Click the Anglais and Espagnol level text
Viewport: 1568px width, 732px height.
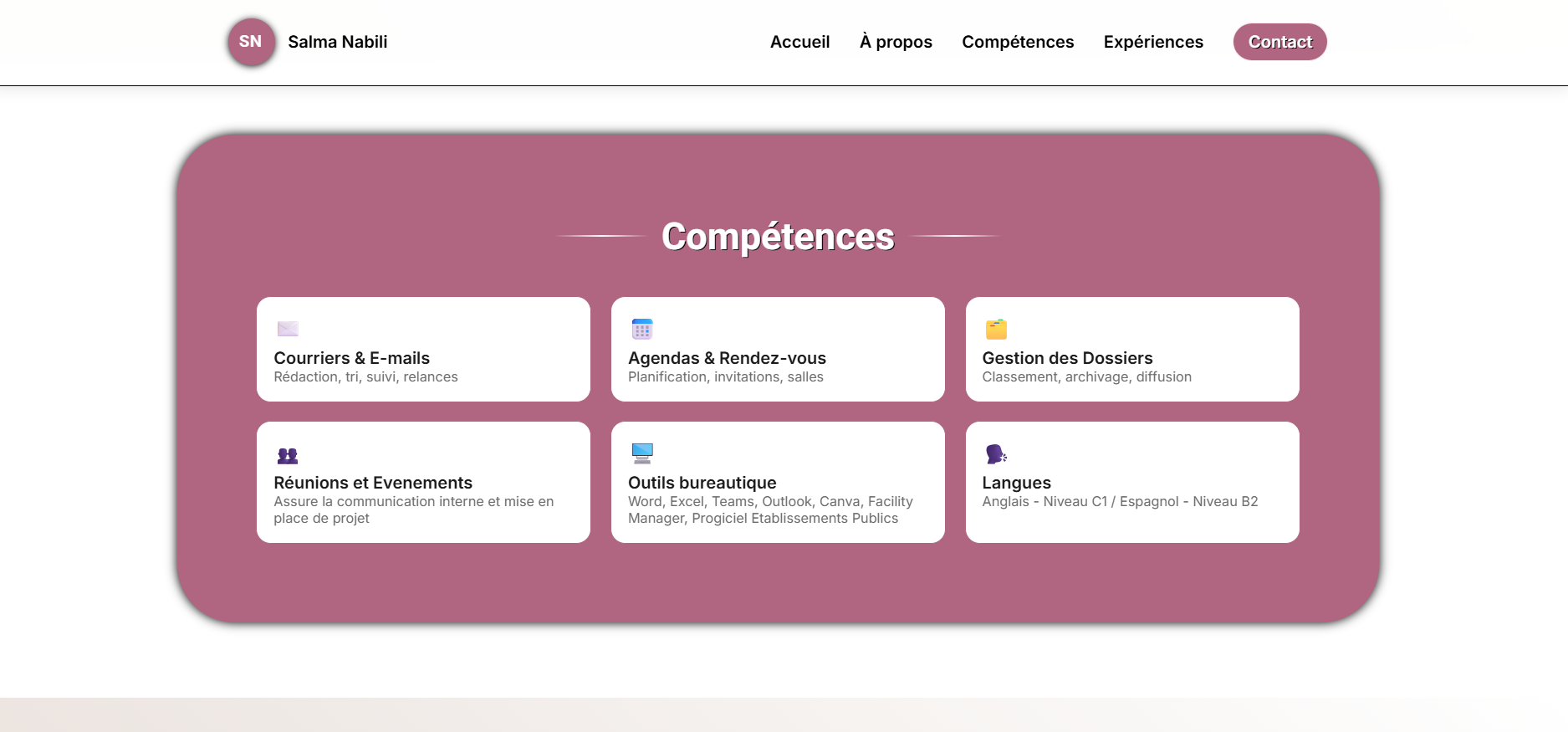pos(1120,501)
